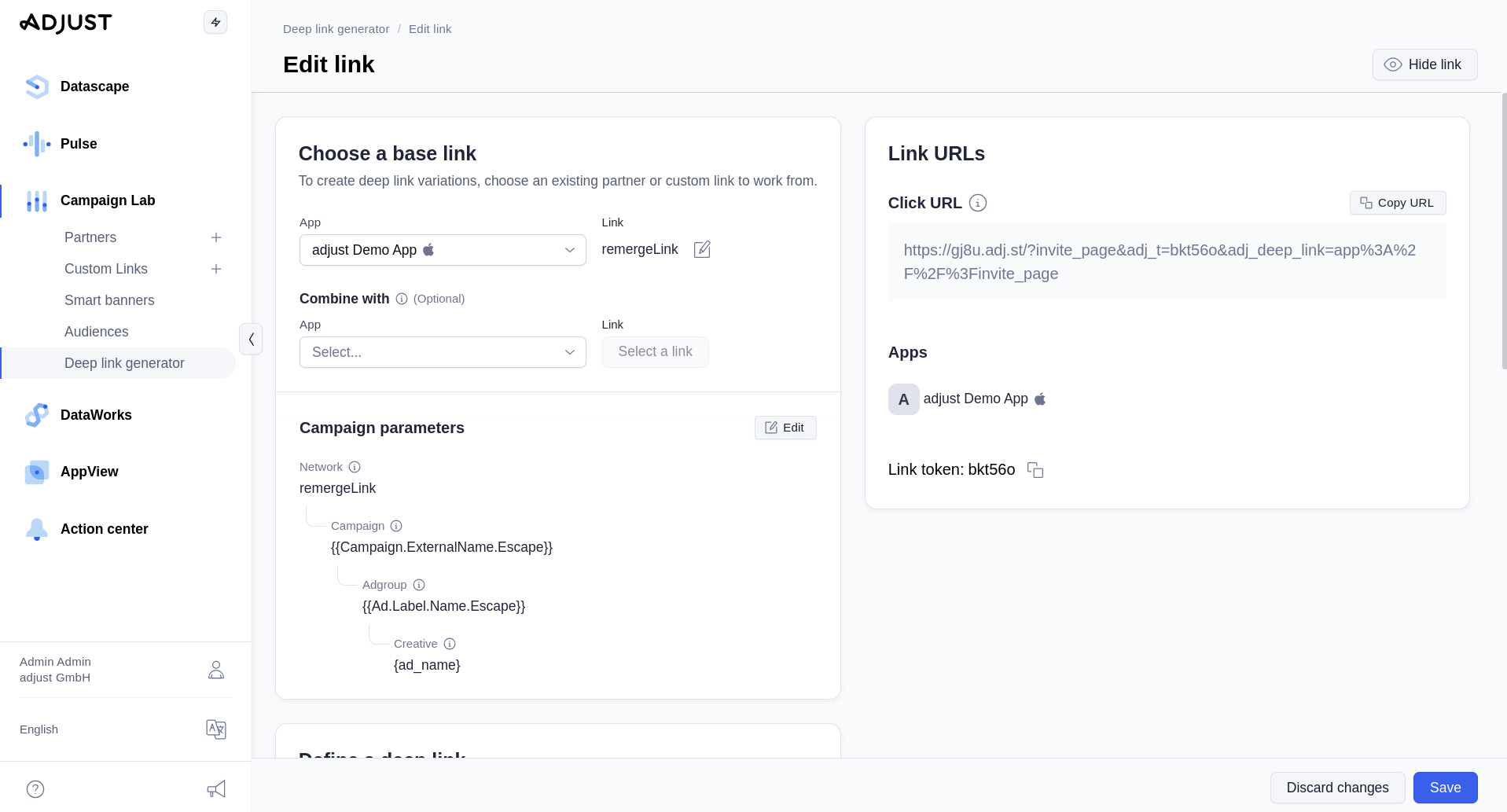Open announcements megaphone icon

(x=216, y=789)
